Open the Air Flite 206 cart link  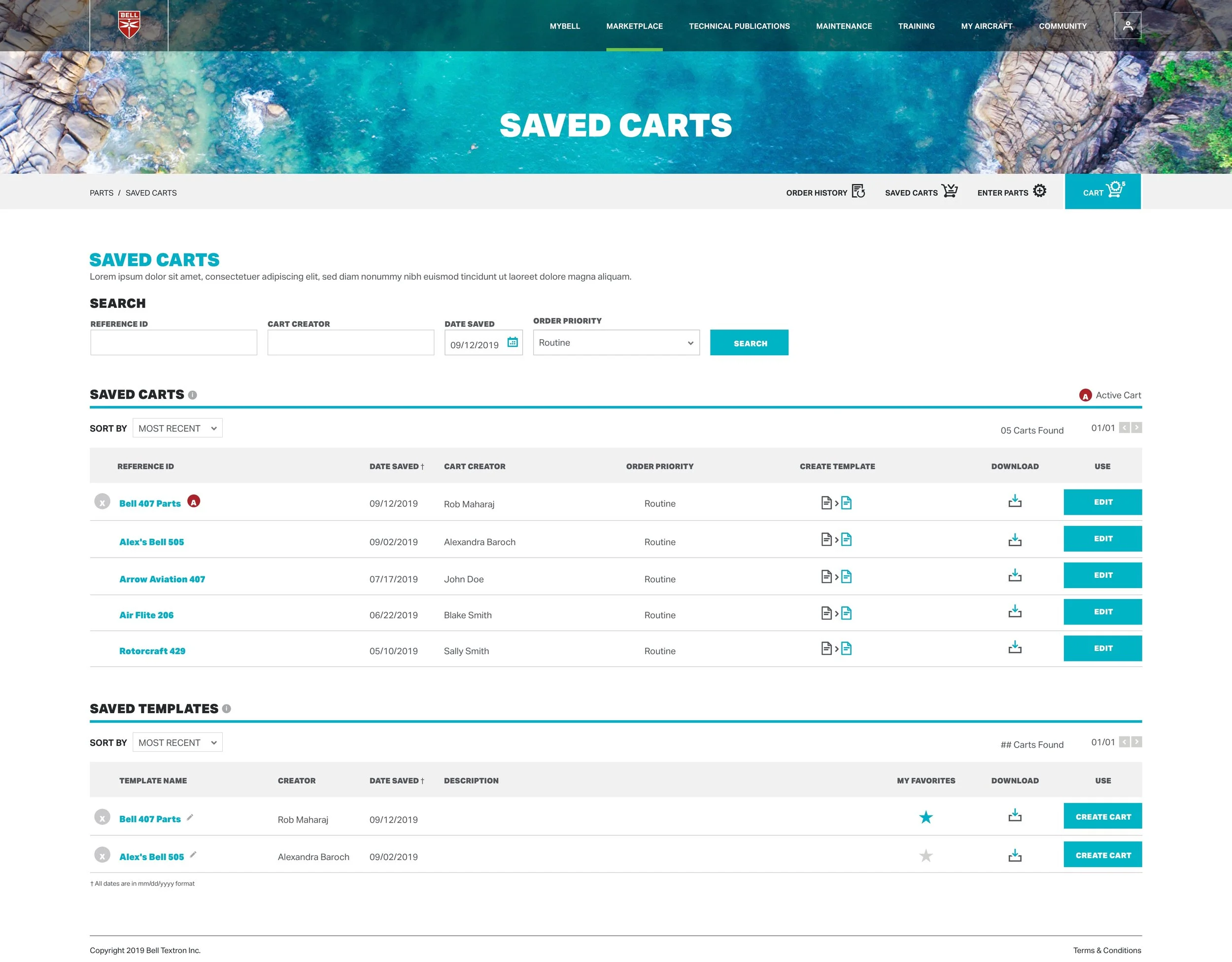[x=146, y=615]
